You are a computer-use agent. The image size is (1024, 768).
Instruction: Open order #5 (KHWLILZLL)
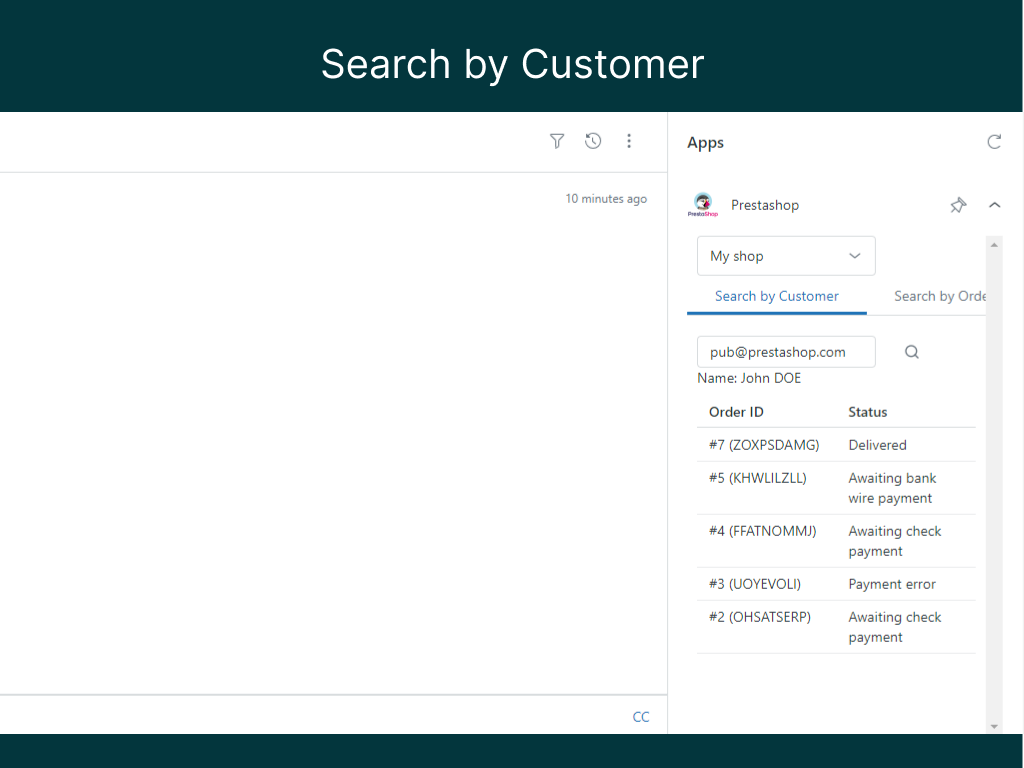757,478
